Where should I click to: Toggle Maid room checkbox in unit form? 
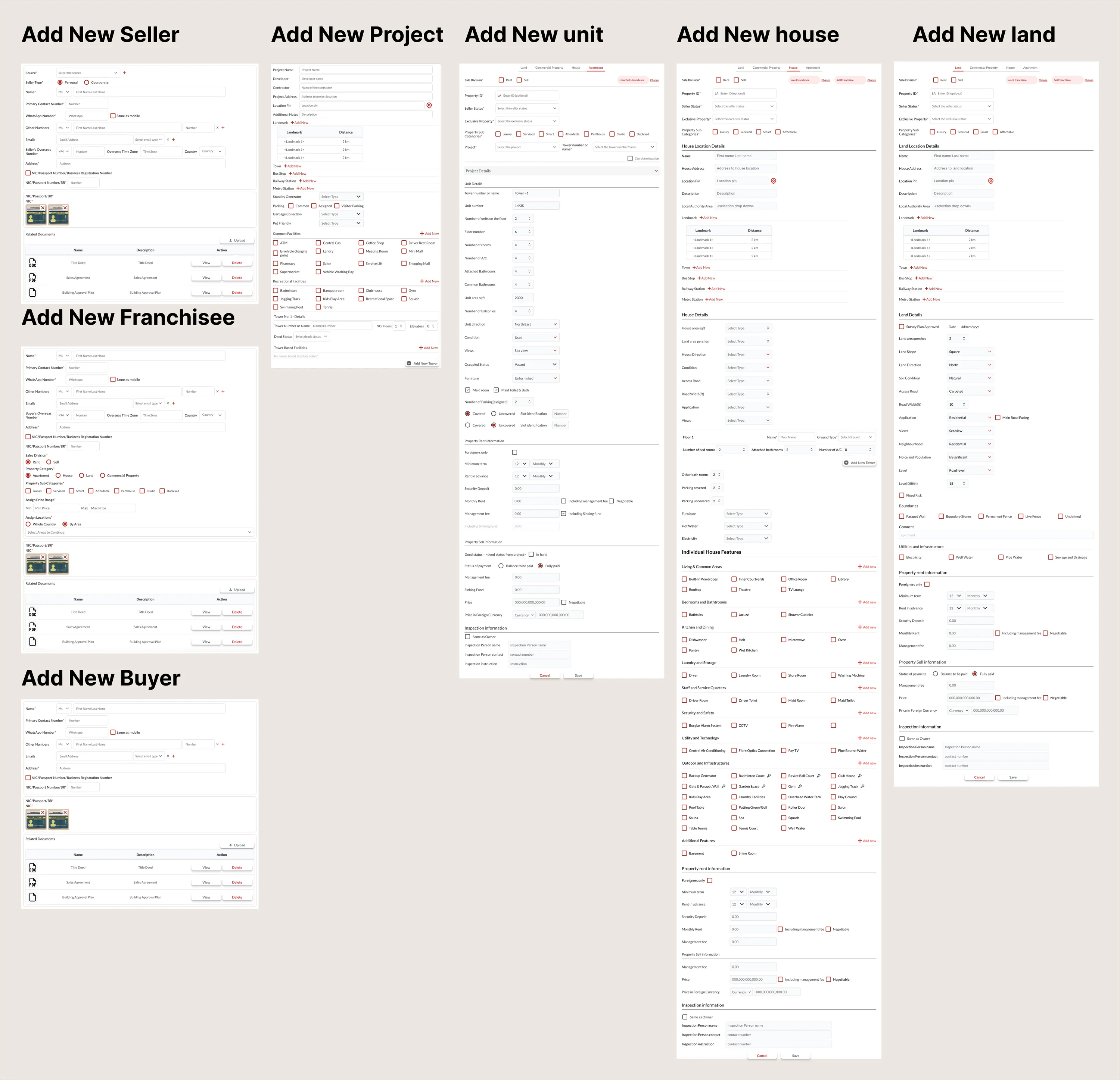pos(467,390)
